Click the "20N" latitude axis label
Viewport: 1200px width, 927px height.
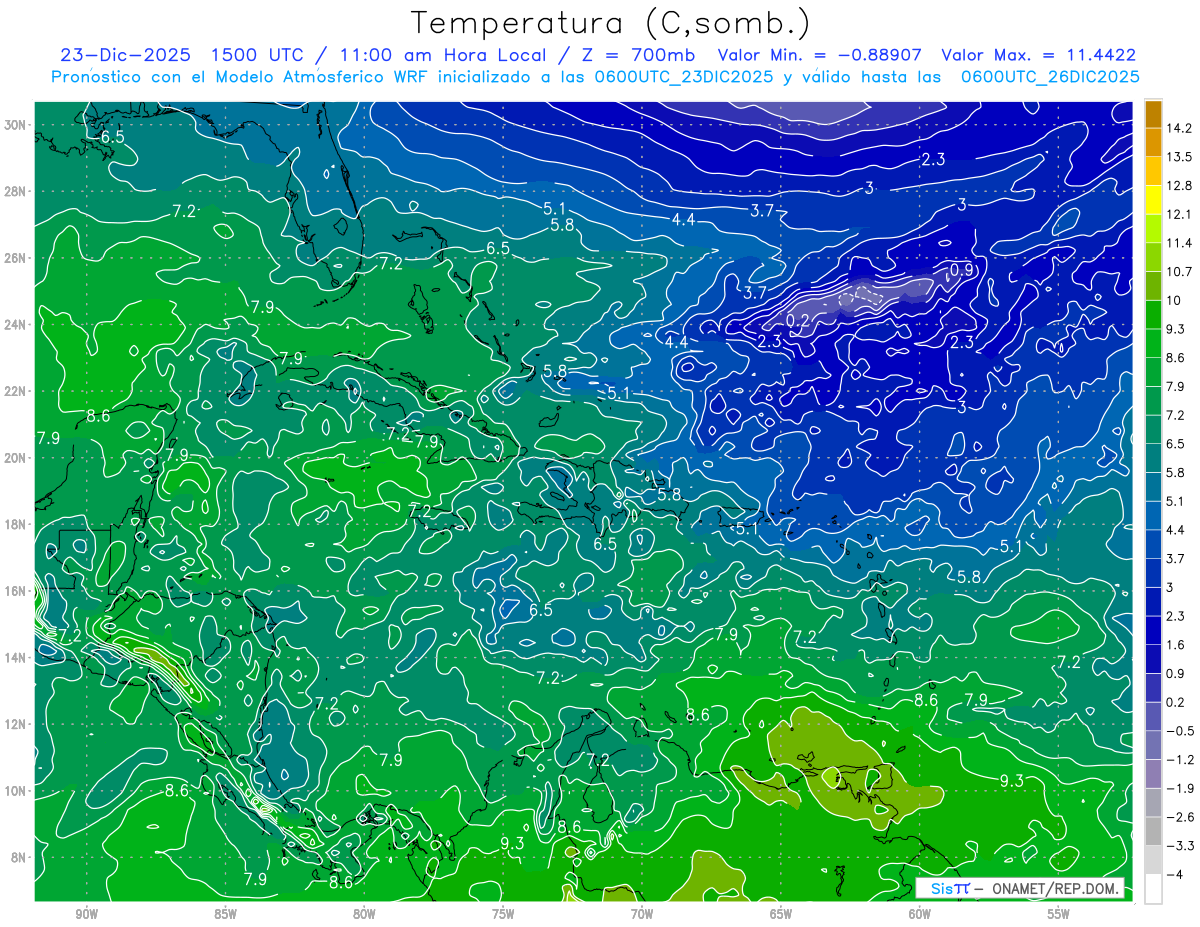pos(17,458)
